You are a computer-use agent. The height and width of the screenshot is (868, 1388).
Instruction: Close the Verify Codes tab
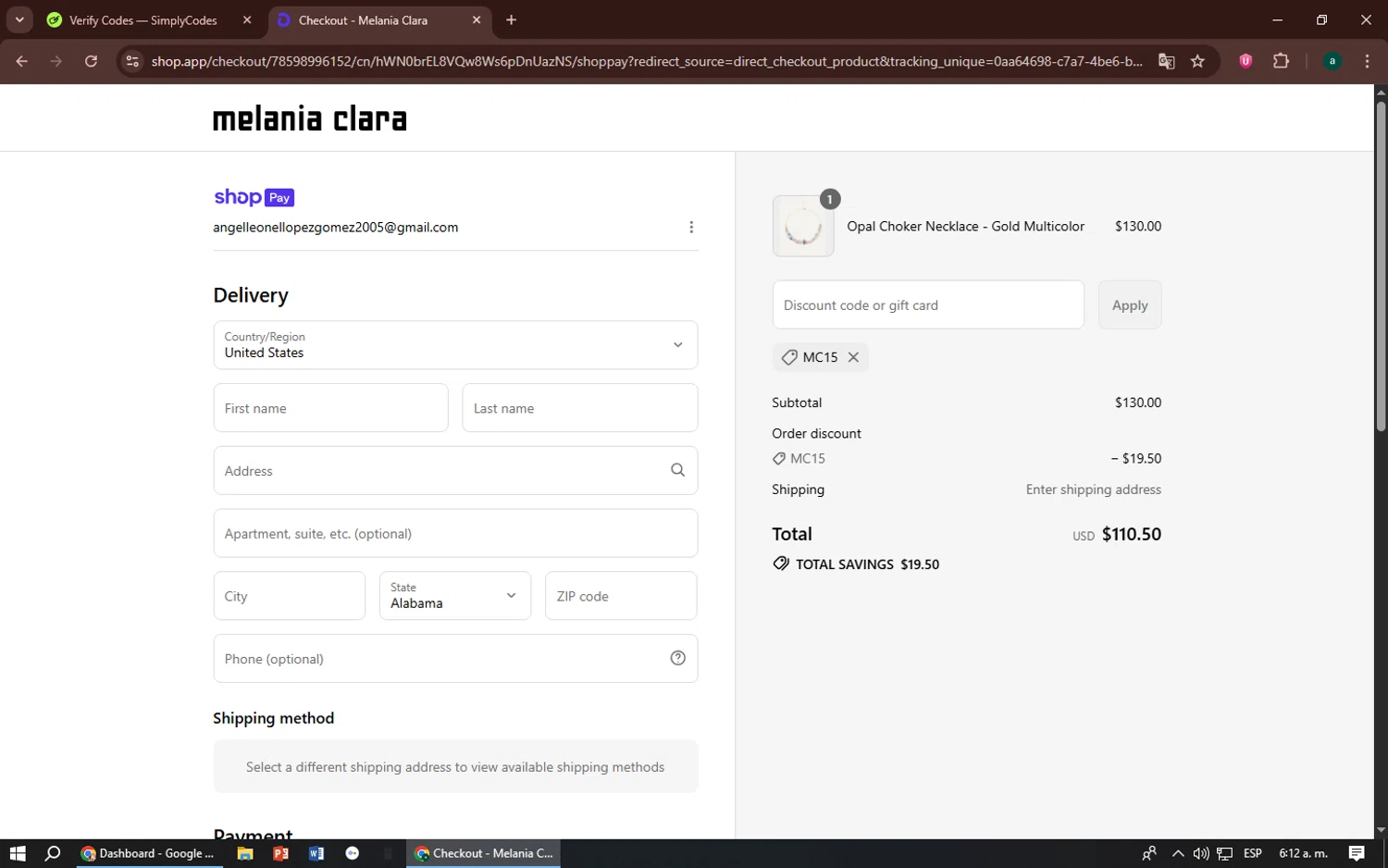(x=247, y=20)
